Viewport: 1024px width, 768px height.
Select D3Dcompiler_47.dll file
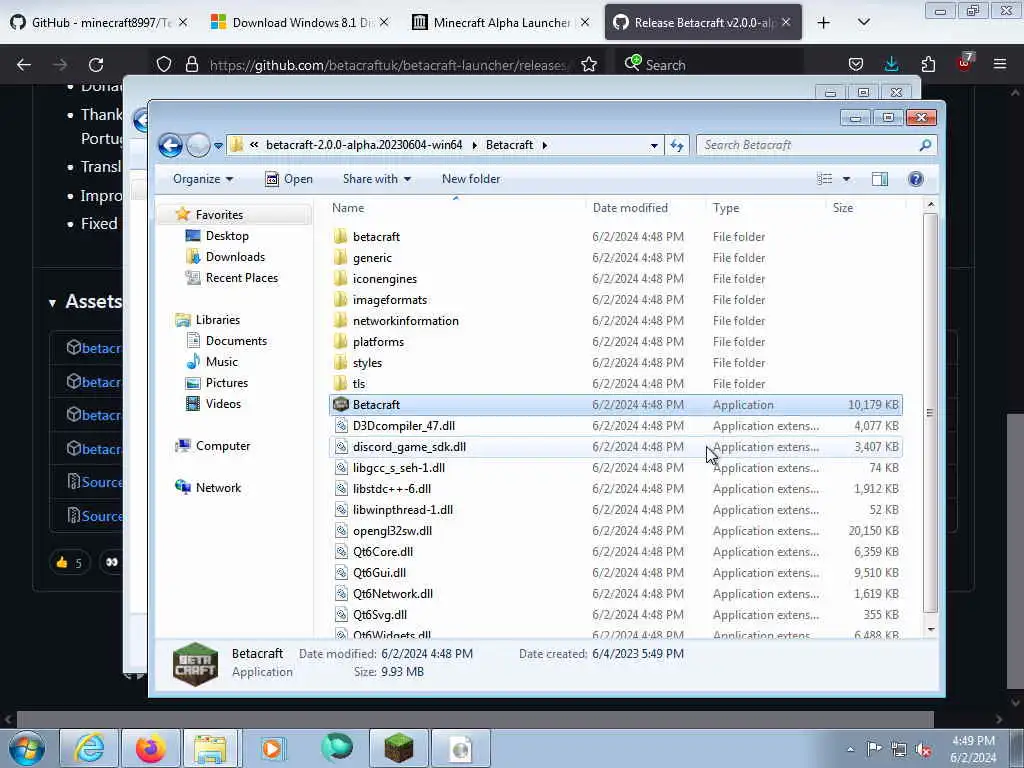404,426
